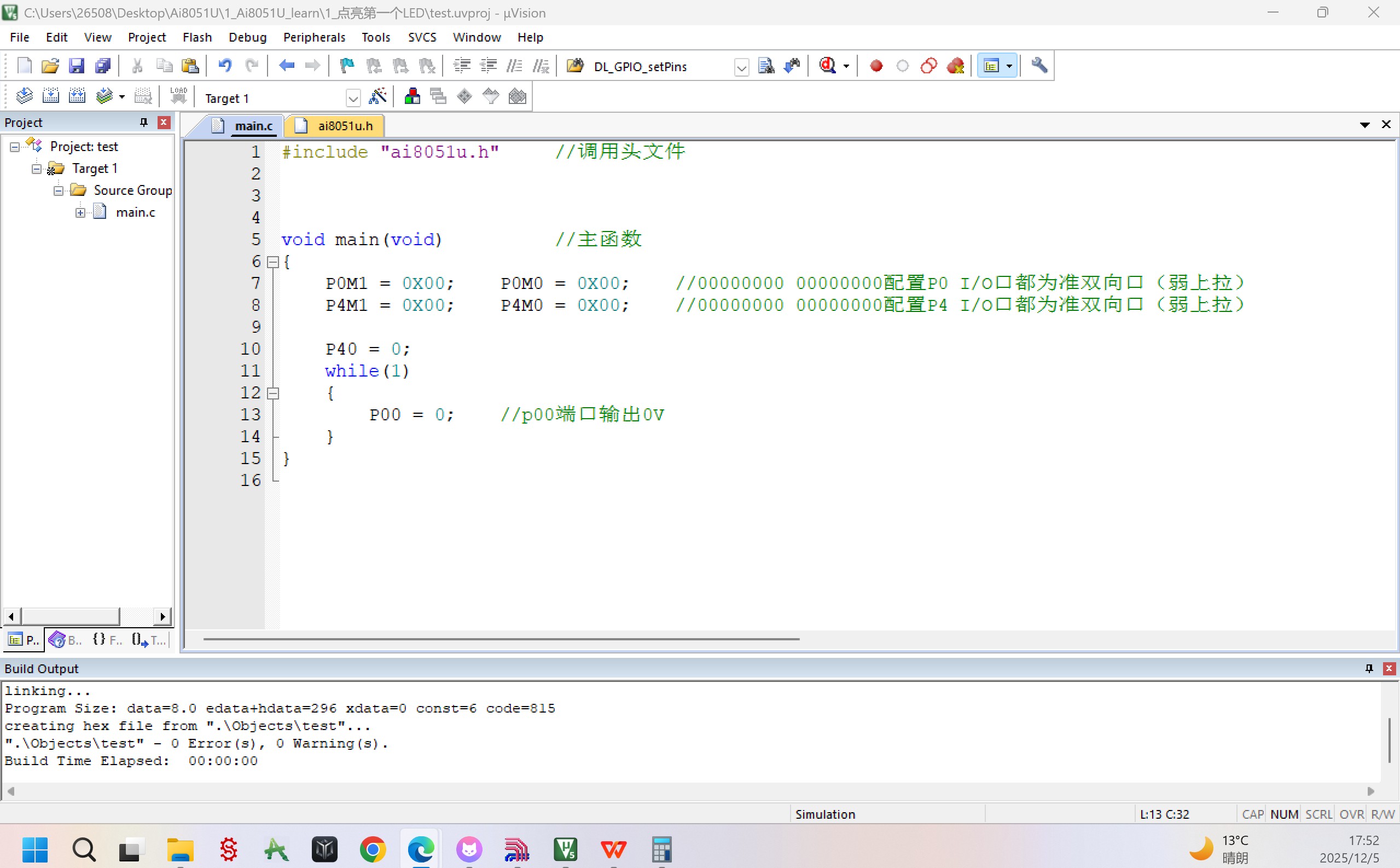
Task: Open the Target 1 dropdown list
Action: pyautogui.click(x=353, y=98)
